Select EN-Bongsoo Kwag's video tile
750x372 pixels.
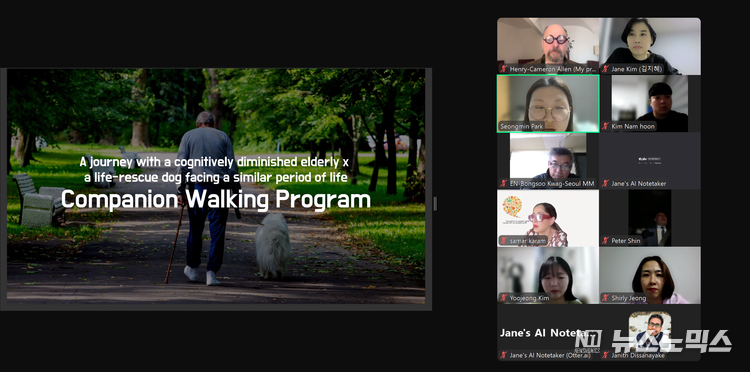tap(548, 161)
